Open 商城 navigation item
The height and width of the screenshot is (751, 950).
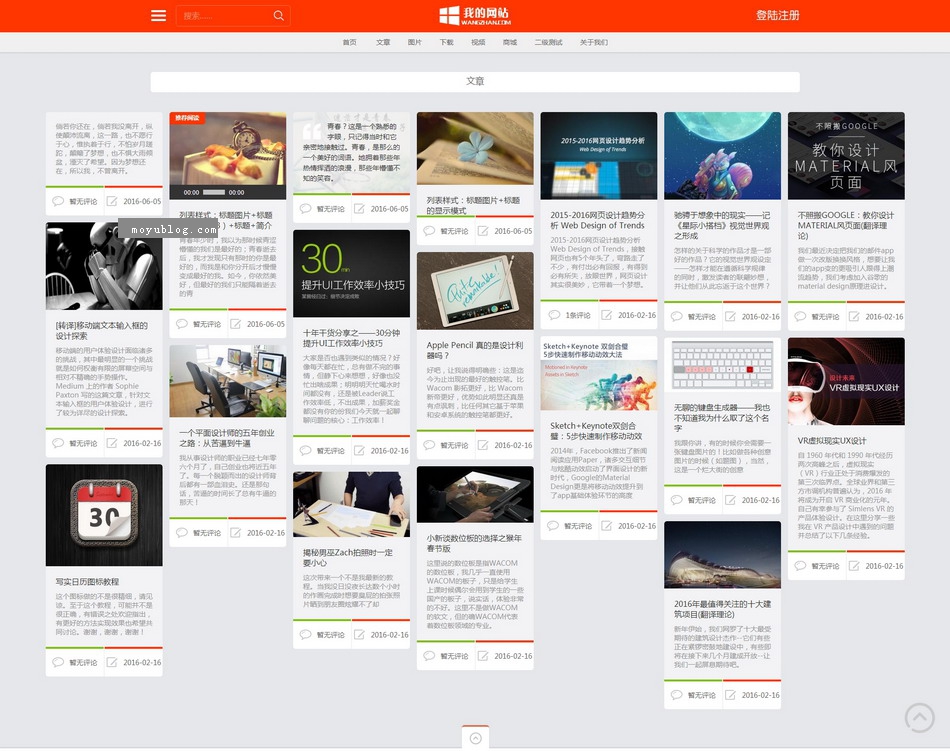coord(510,42)
